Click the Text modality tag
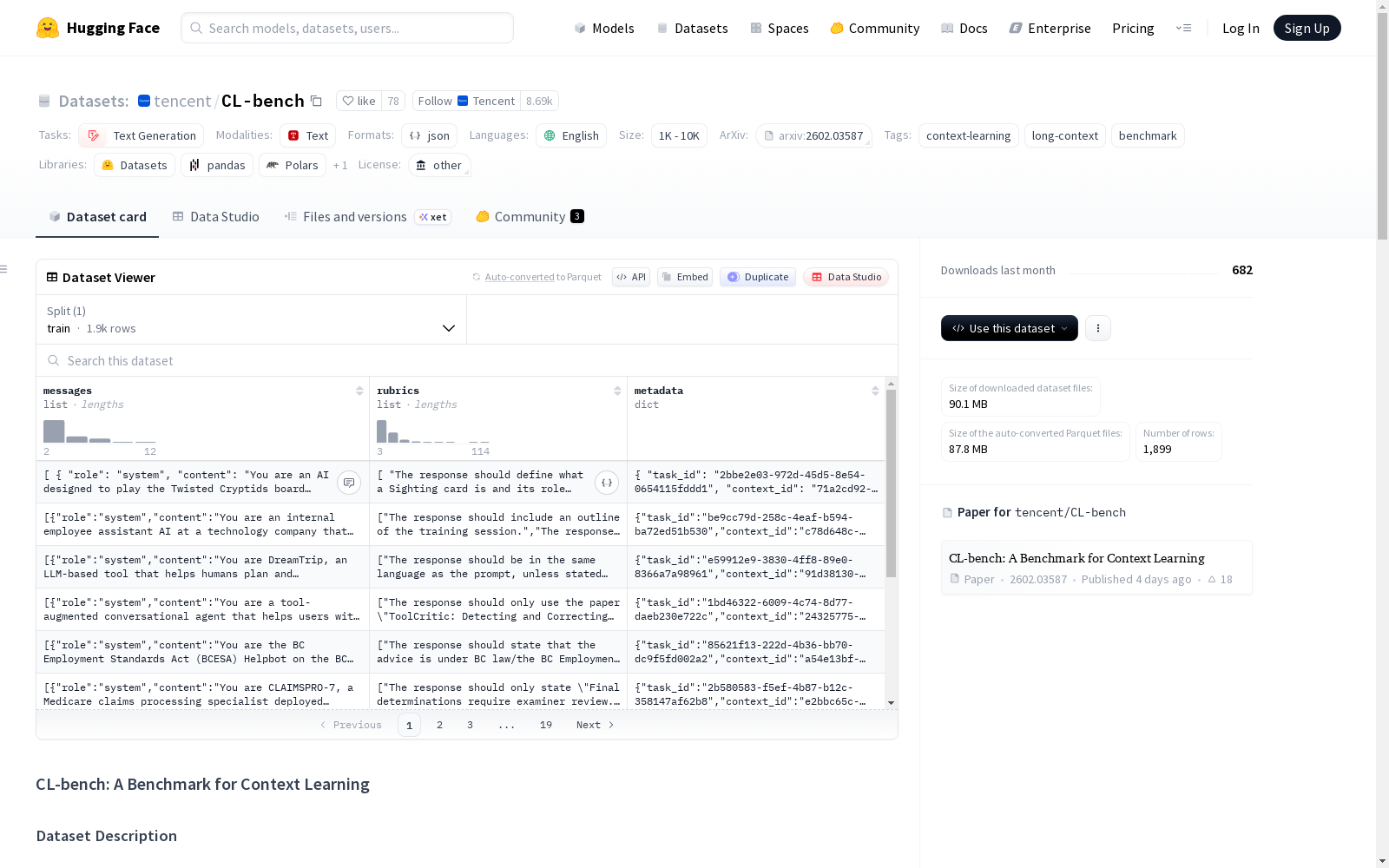Viewport: 1389px width, 868px height. pyautogui.click(x=308, y=135)
